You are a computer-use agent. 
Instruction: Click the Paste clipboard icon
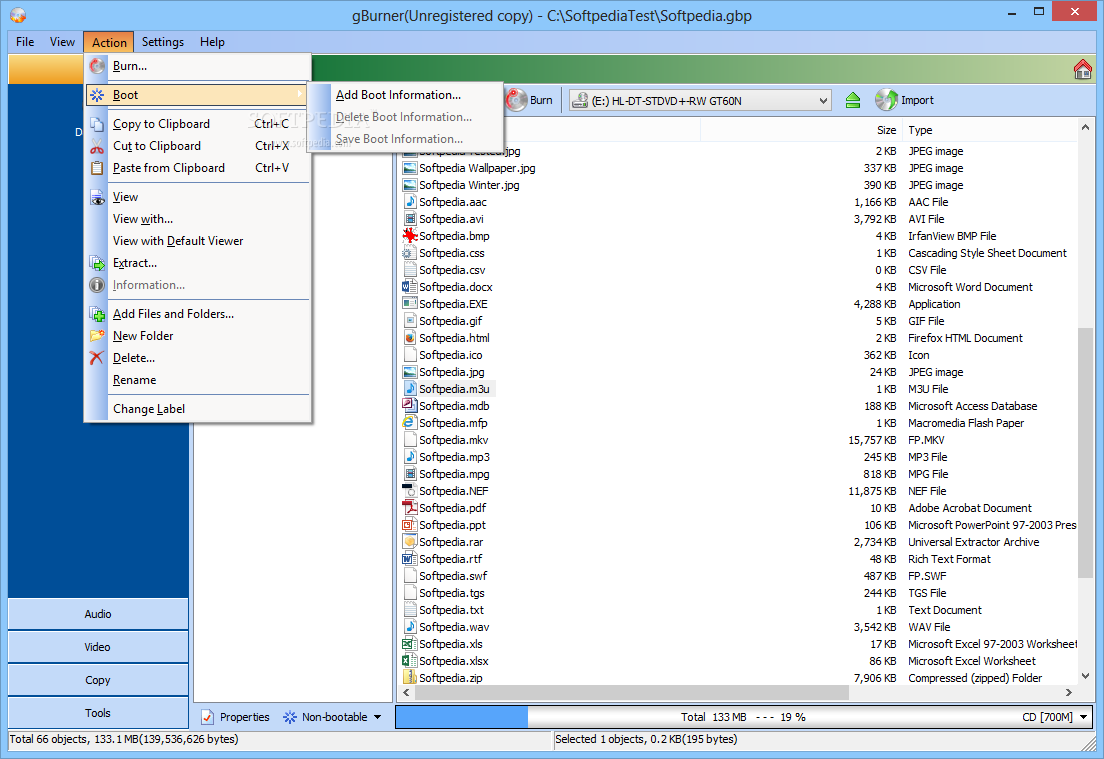pos(97,168)
